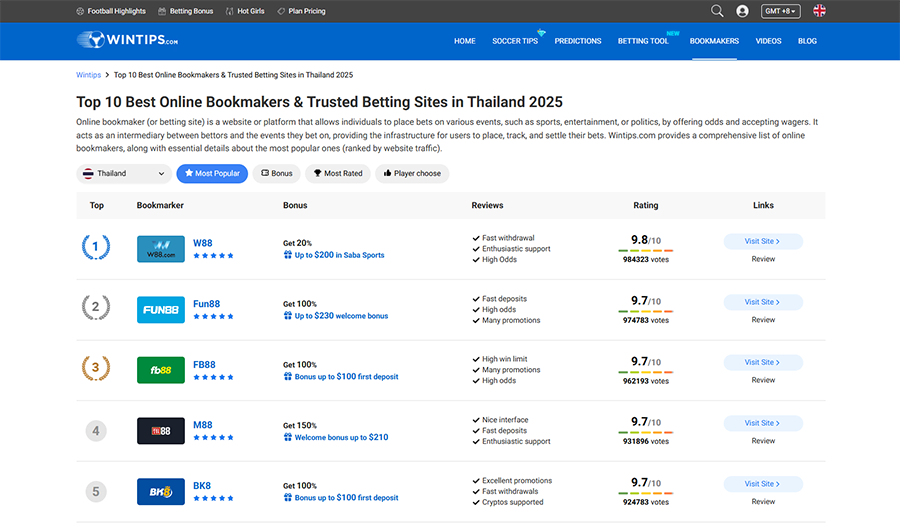Open BLOG menu item
Image resolution: width=900 pixels, height=524 pixels.
coord(807,41)
